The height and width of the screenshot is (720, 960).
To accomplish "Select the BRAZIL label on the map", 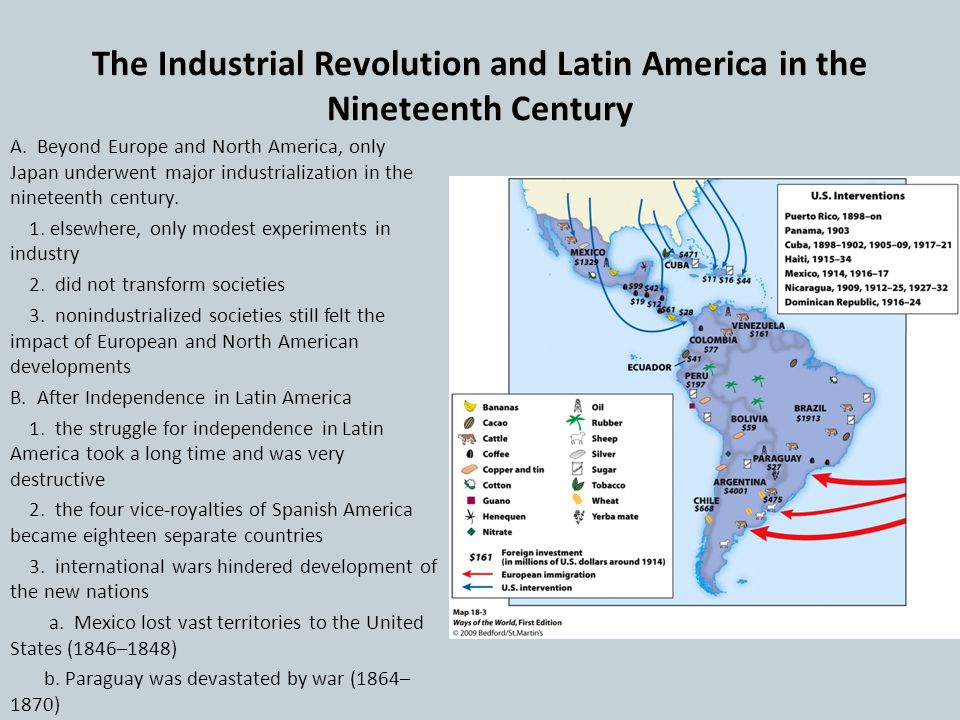I will click(810, 408).
